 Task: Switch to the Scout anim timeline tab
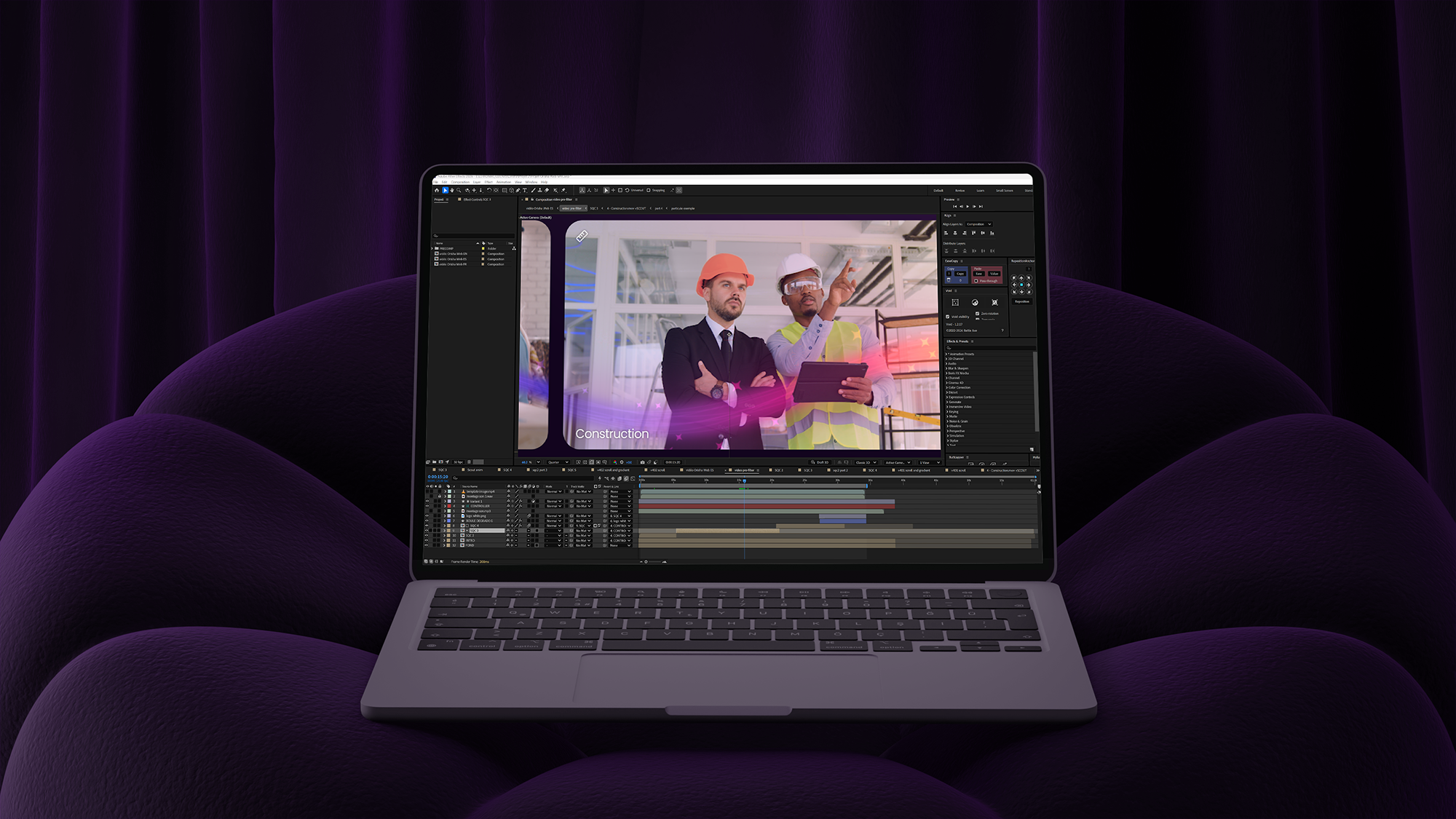point(475,470)
